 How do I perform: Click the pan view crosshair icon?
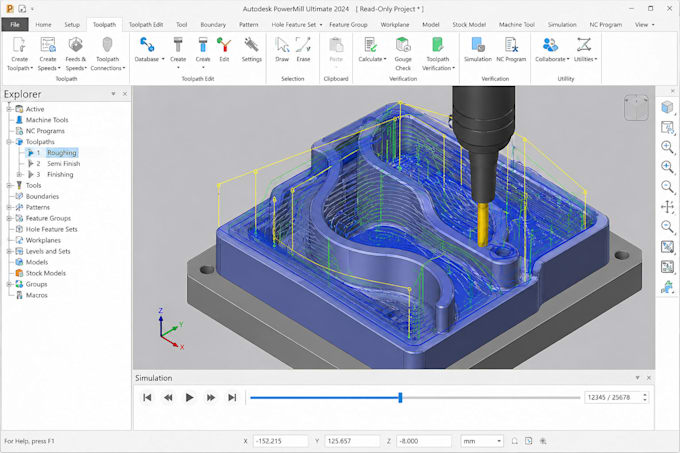(x=667, y=207)
